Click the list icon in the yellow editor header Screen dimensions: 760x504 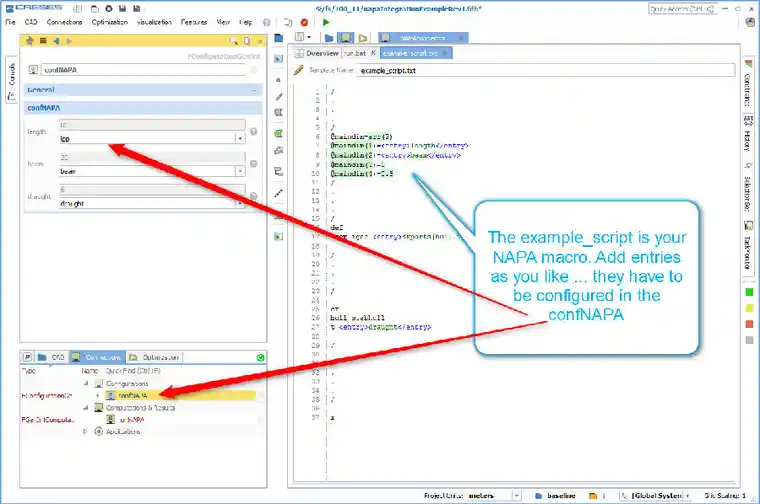(x=43, y=41)
